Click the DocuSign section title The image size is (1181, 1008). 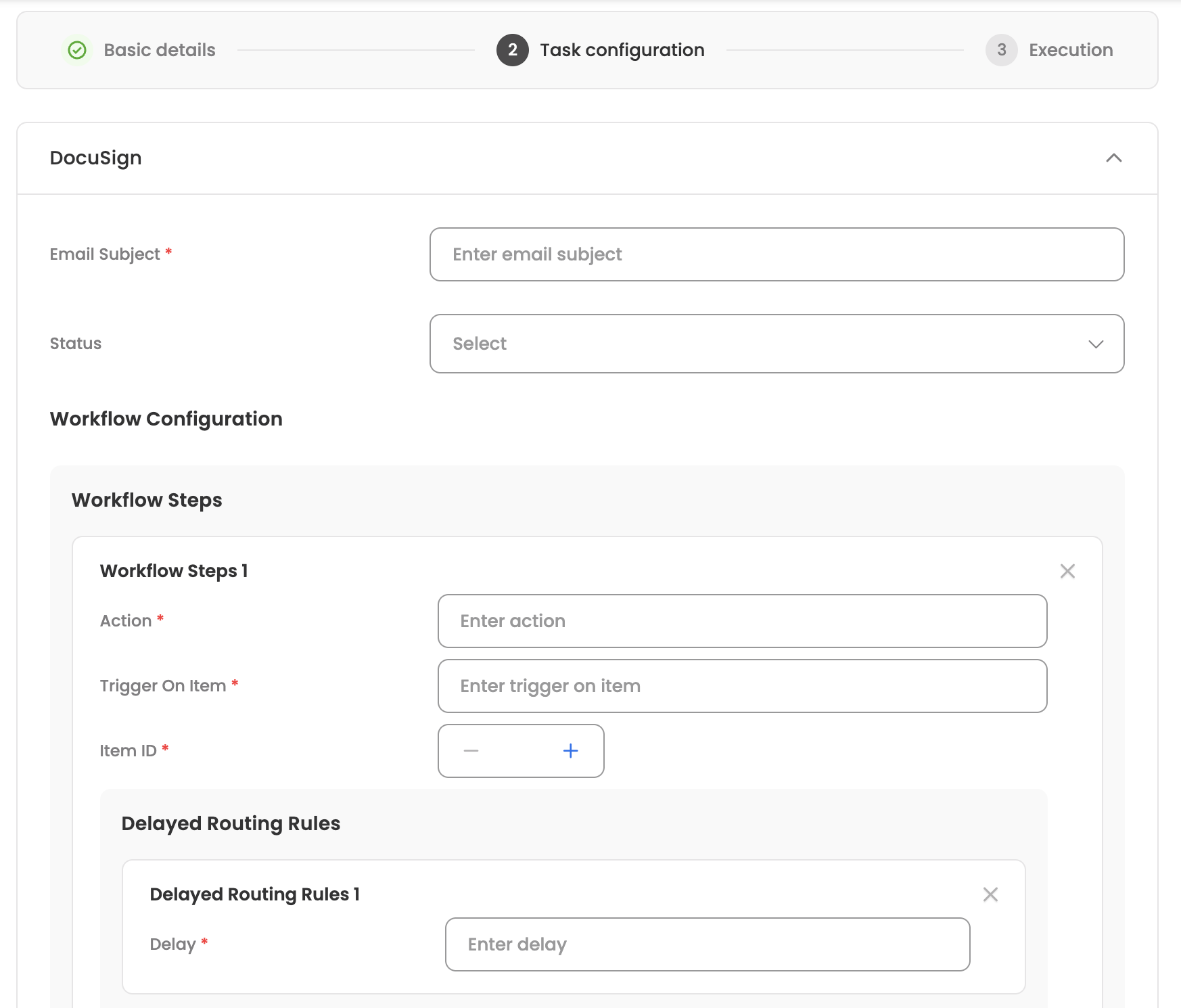(96, 158)
